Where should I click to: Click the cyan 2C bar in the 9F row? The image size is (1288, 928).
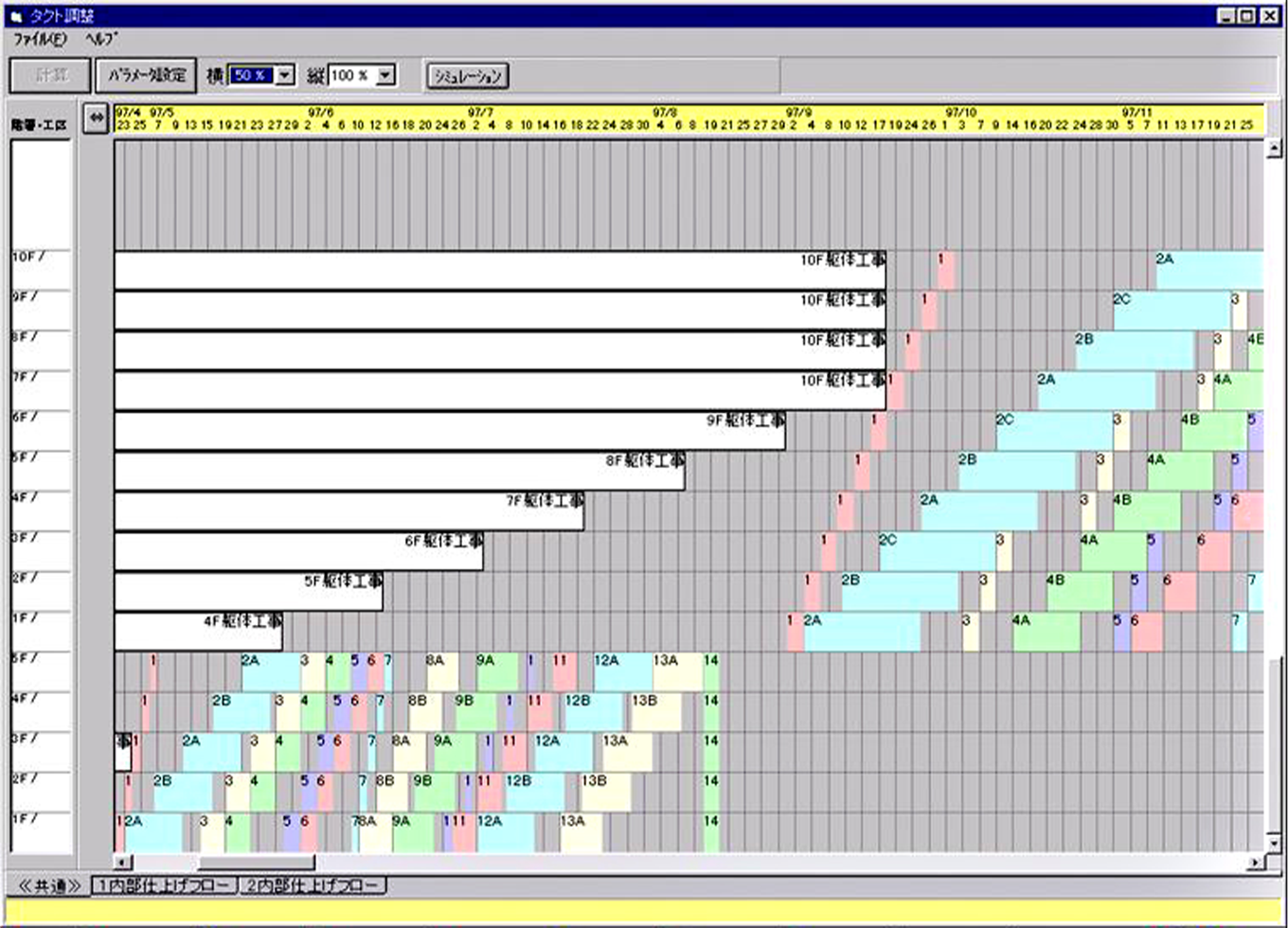[x=1172, y=310]
